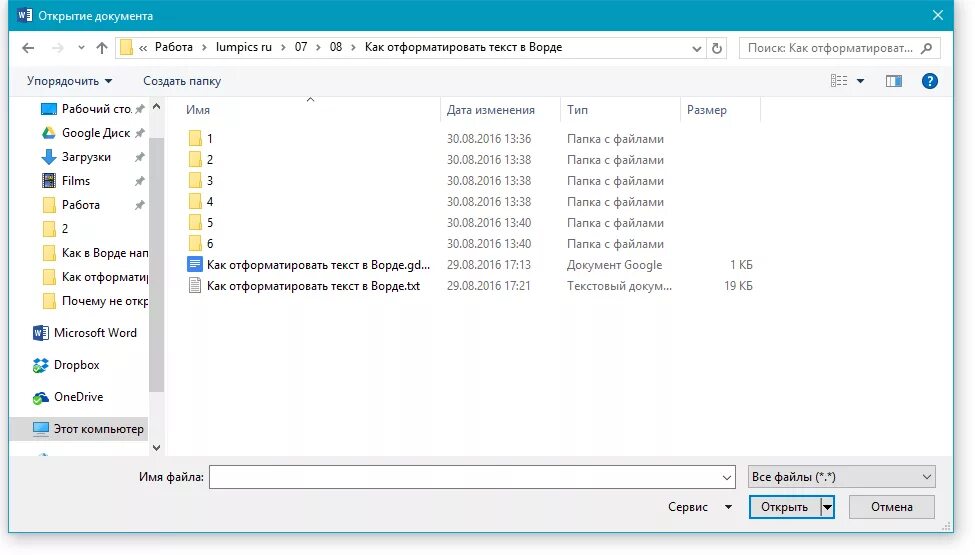Select OneDrive in sidebar

pos(68,397)
